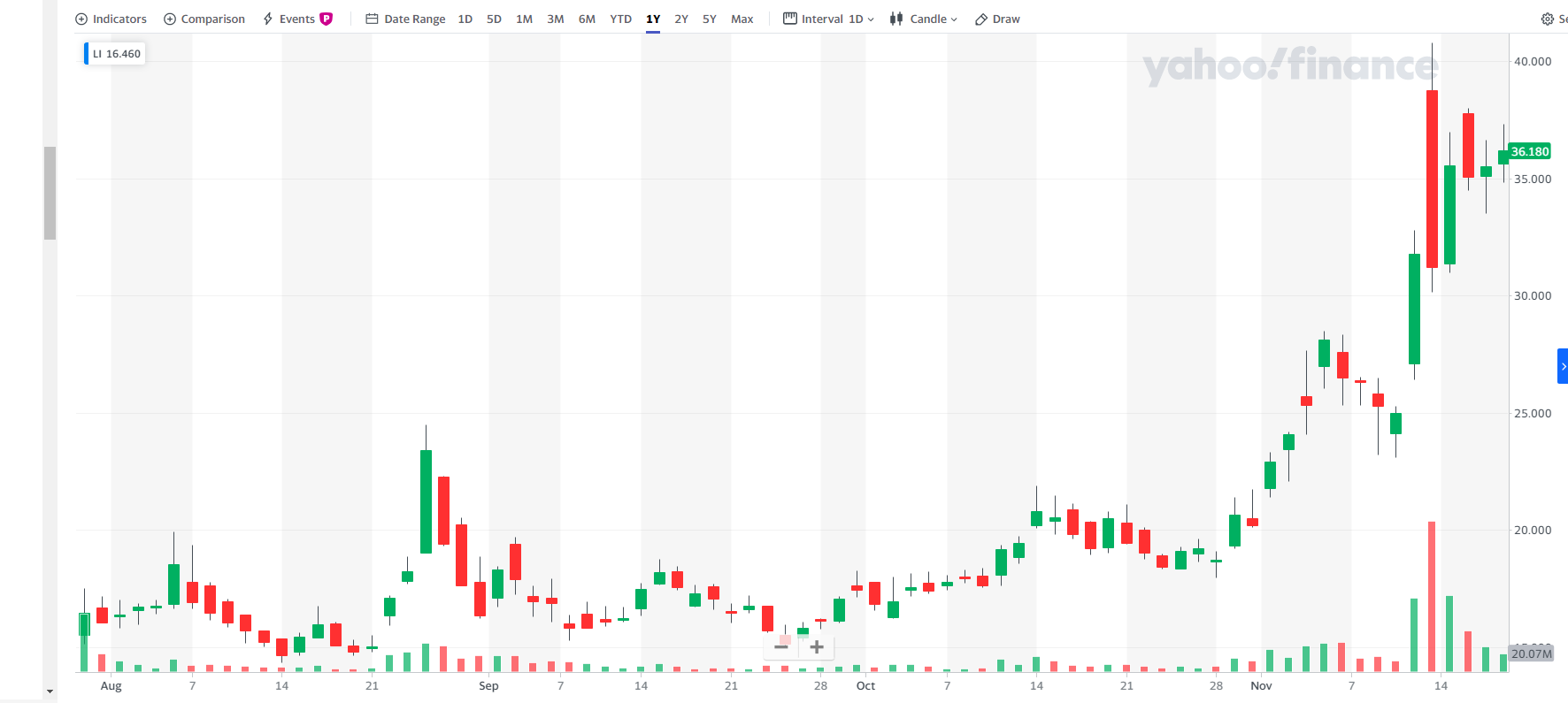The width and height of the screenshot is (1568, 703).
Task: Open the Comparison option
Action: pyautogui.click(x=204, y=19)
